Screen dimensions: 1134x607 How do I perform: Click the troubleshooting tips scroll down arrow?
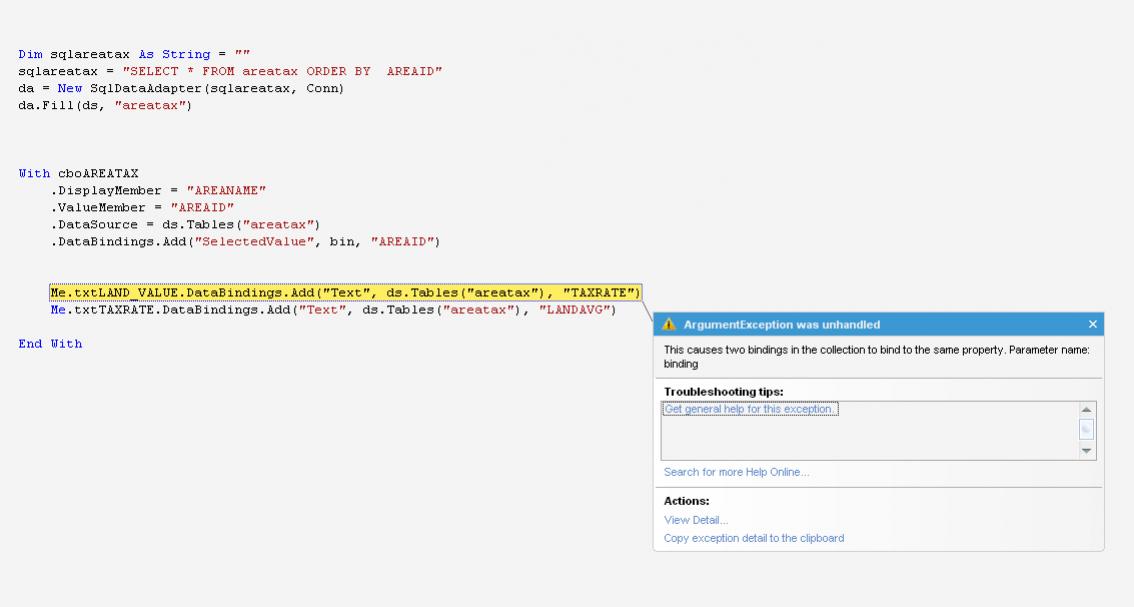pos(1087,451)
